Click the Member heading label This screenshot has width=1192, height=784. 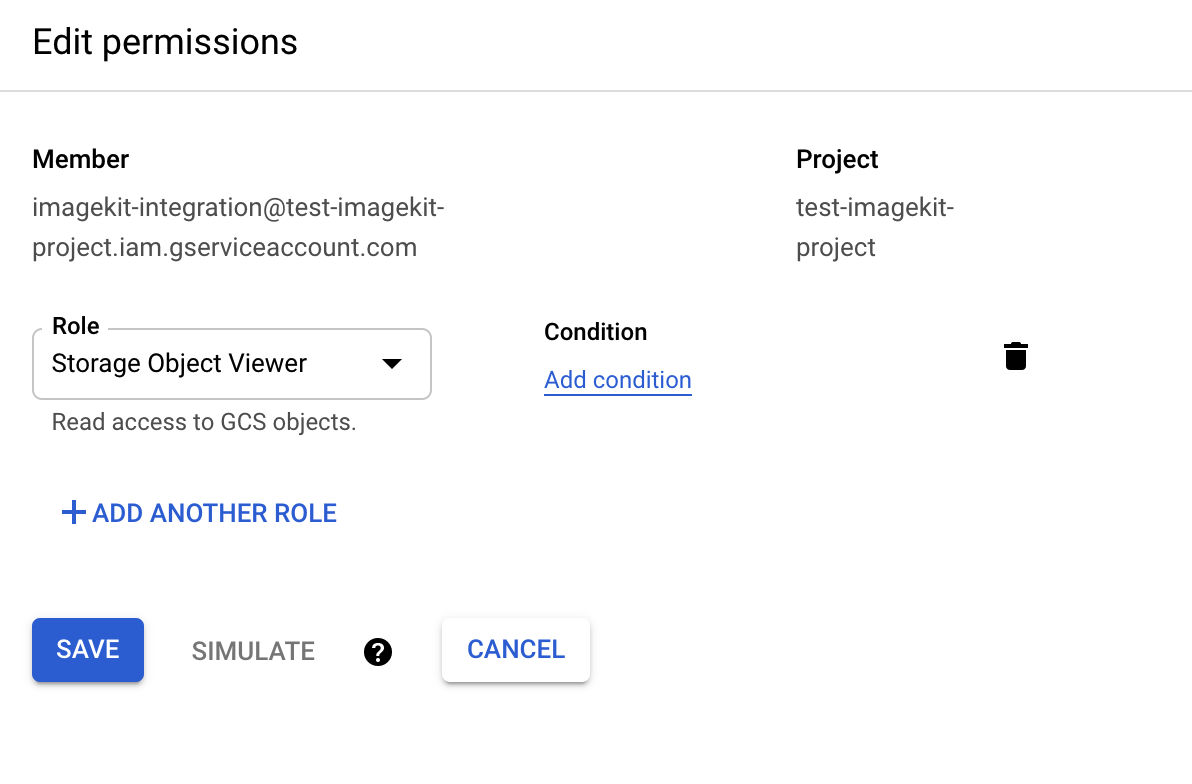[80, 159]
